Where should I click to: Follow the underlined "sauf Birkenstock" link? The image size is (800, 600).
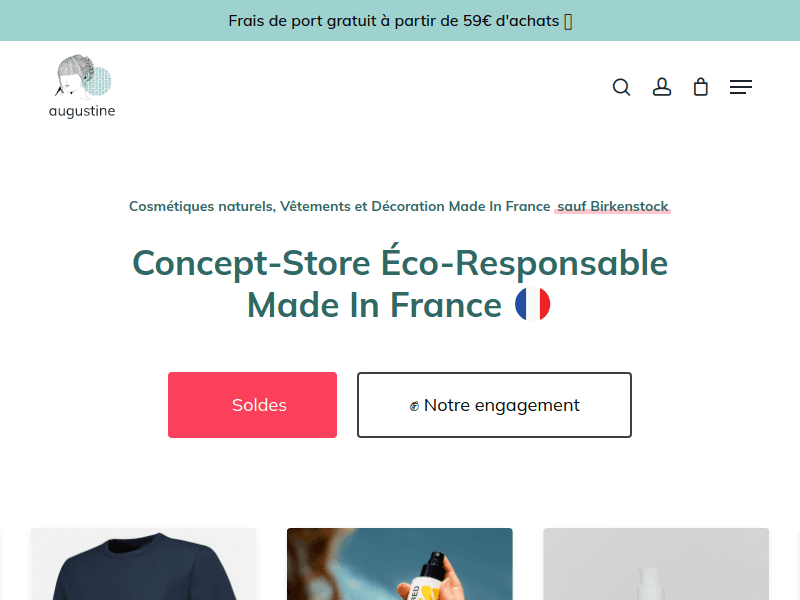pyautogui.click(x=612, y=207)
